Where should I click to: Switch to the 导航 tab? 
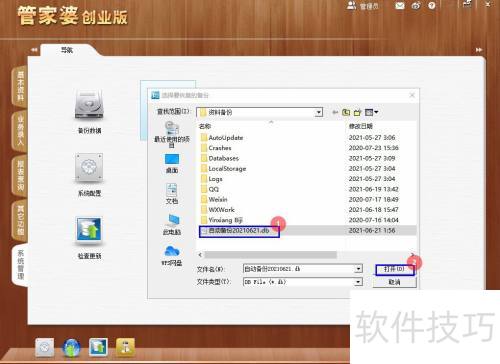[67, 50]
